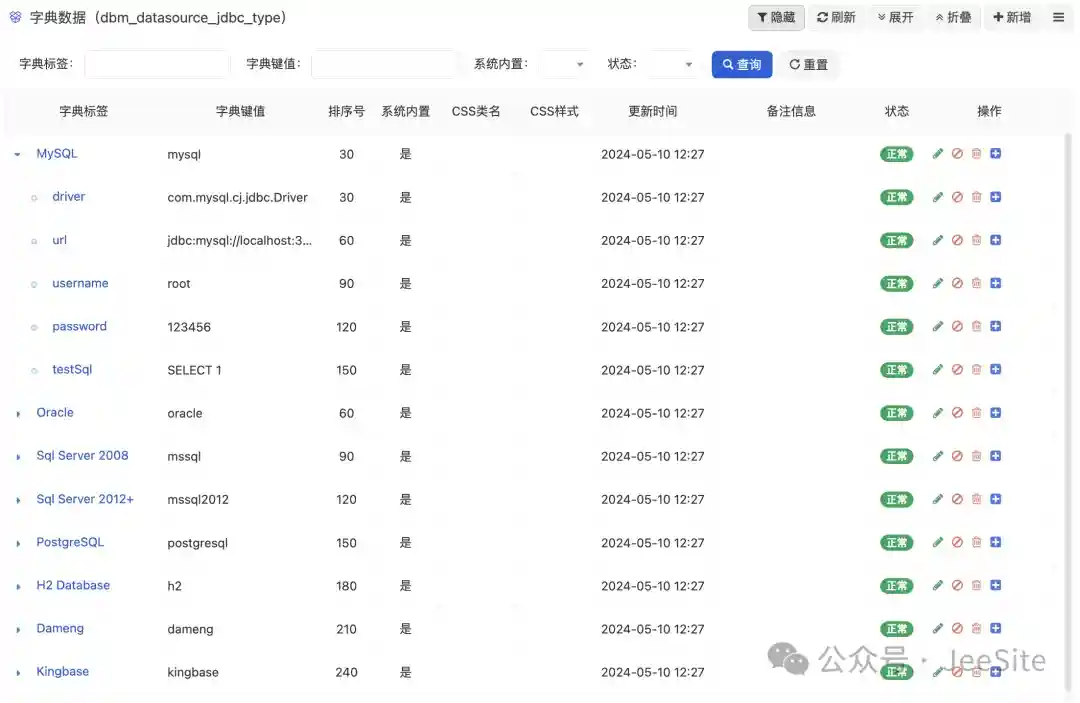
Task: Click the disable icon in the Oracle row
Action: [957, 413]
